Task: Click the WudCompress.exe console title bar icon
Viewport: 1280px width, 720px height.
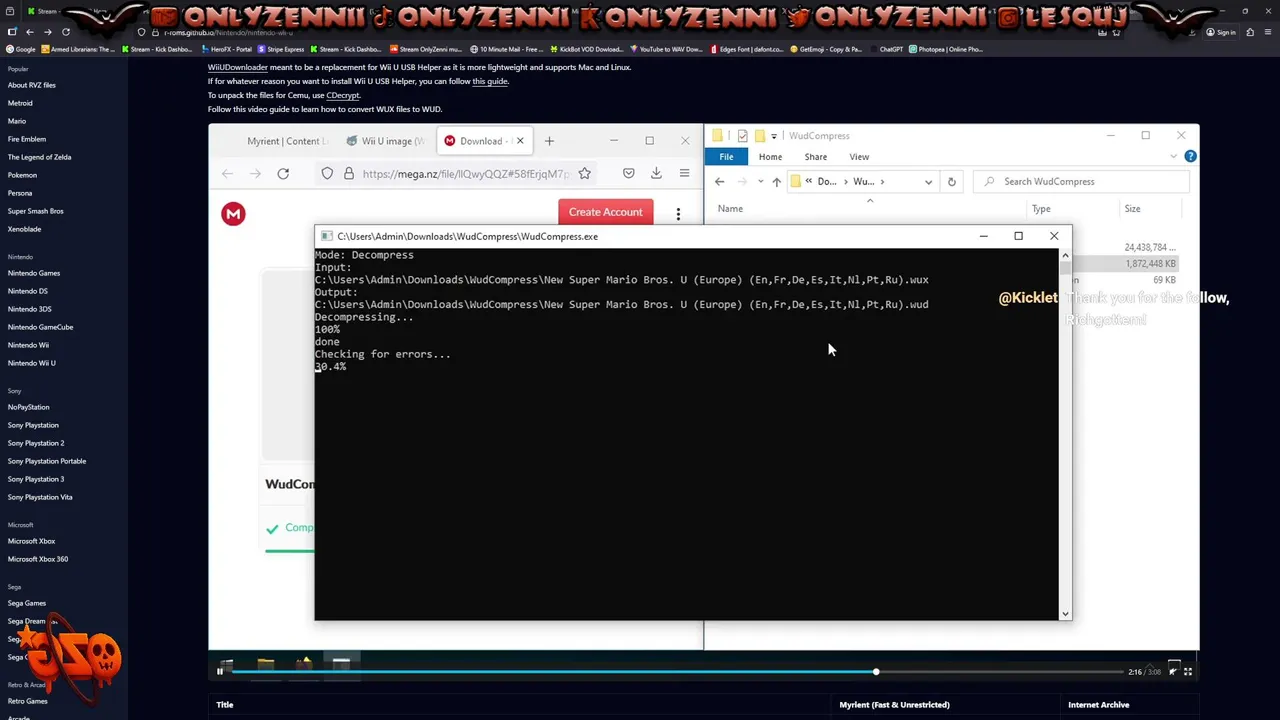Action: pyautogui.click(x=327, y=237)
